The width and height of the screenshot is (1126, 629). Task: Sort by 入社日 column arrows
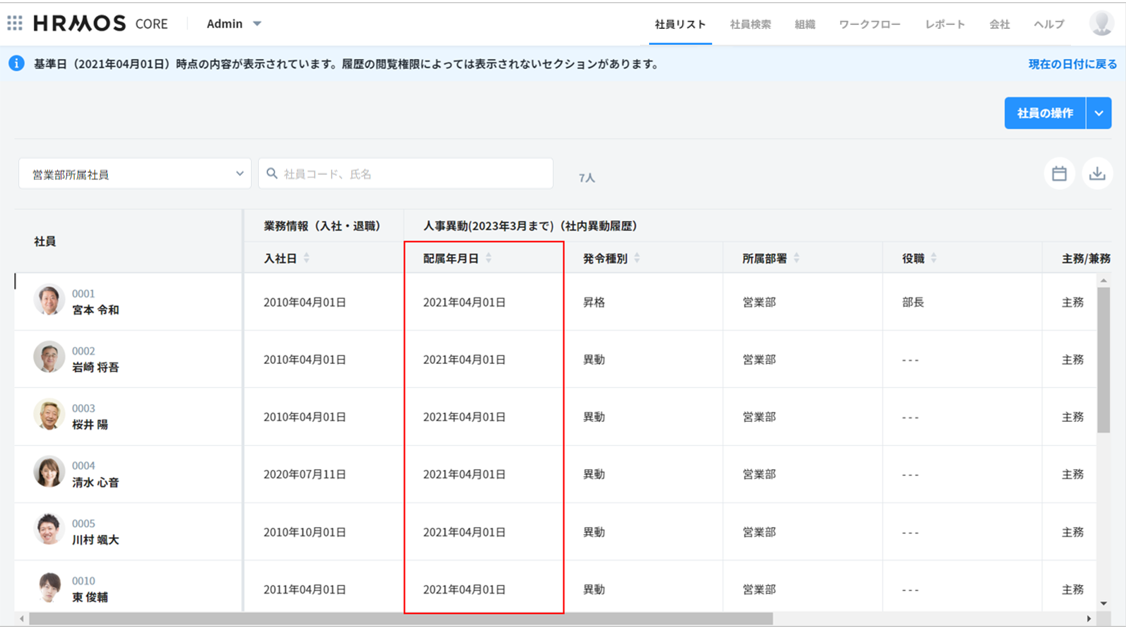click(x=307, y=258)
